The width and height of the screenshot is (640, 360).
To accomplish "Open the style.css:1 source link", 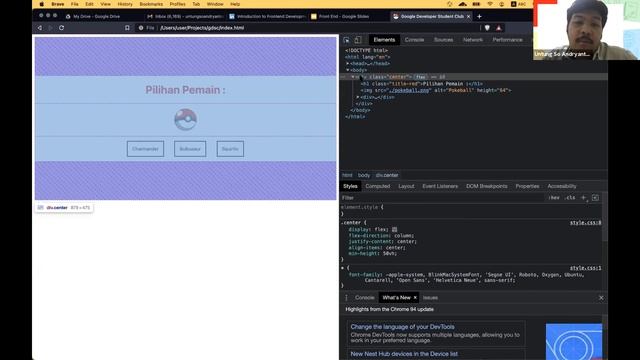I will coord(585,268).
